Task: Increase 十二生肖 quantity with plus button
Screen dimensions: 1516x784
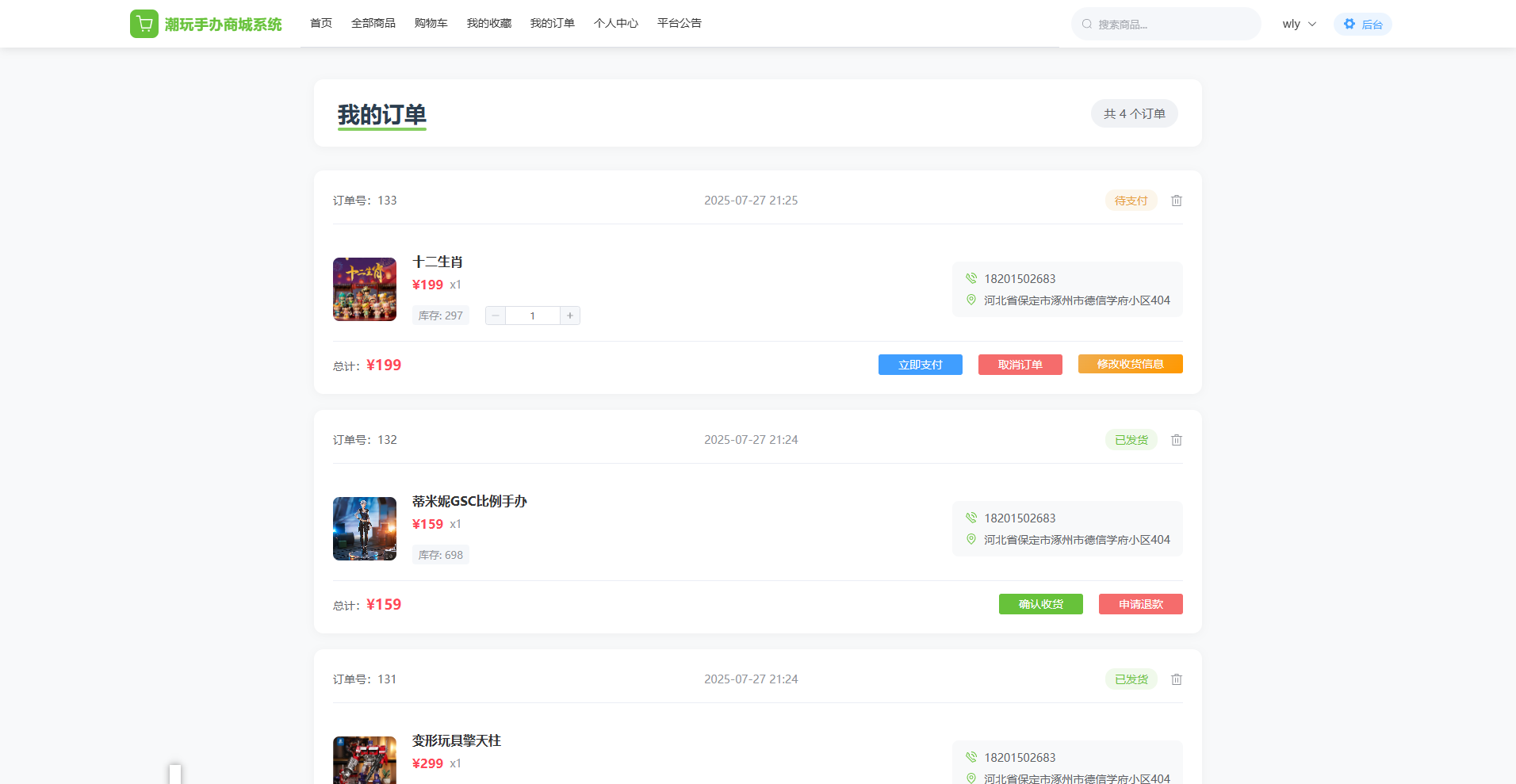Action: click(x=570, y=316)
